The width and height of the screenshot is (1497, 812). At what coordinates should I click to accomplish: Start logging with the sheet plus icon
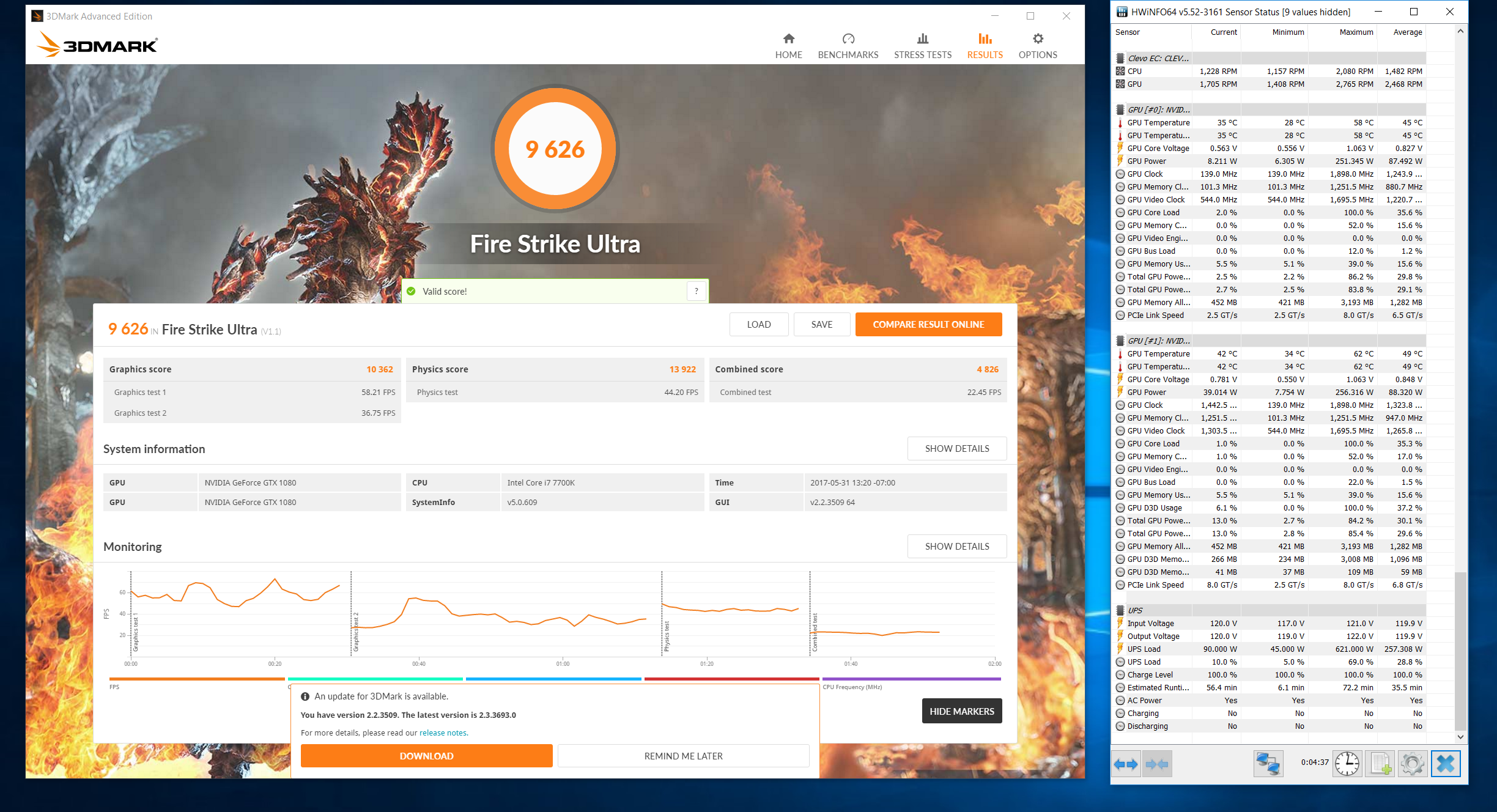[1380, 764]
